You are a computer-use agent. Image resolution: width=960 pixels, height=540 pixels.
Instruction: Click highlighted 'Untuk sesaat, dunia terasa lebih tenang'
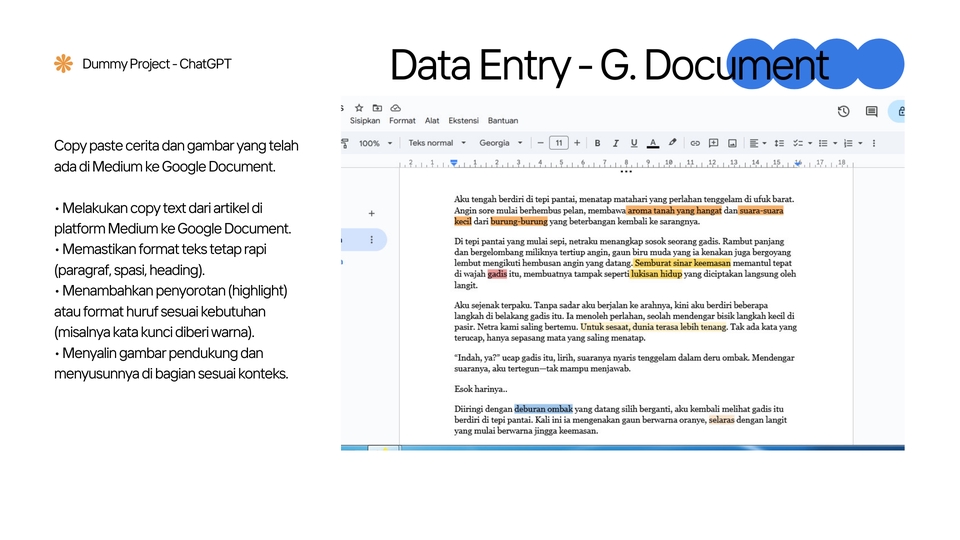(x=653, y=326)
